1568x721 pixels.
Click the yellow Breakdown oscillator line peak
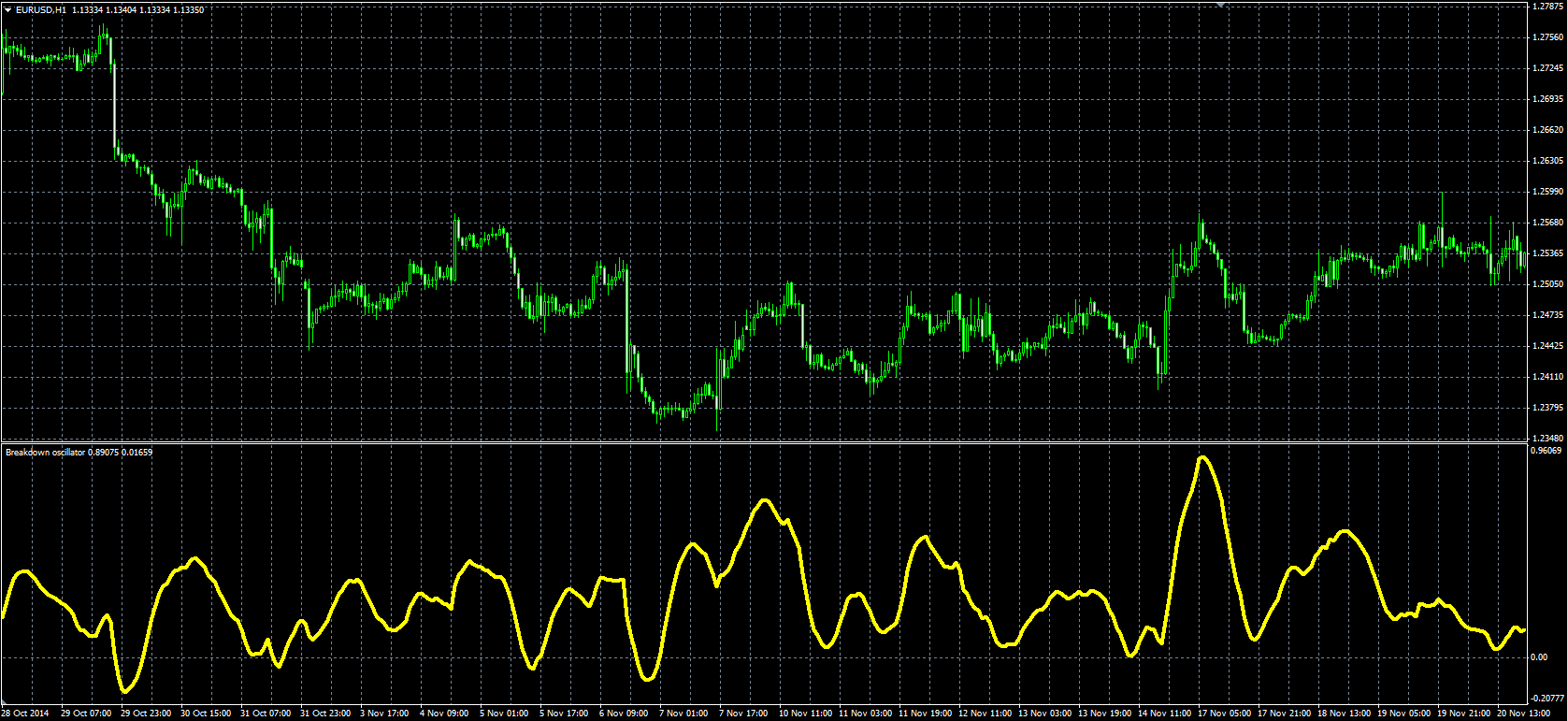(1203, 457)
